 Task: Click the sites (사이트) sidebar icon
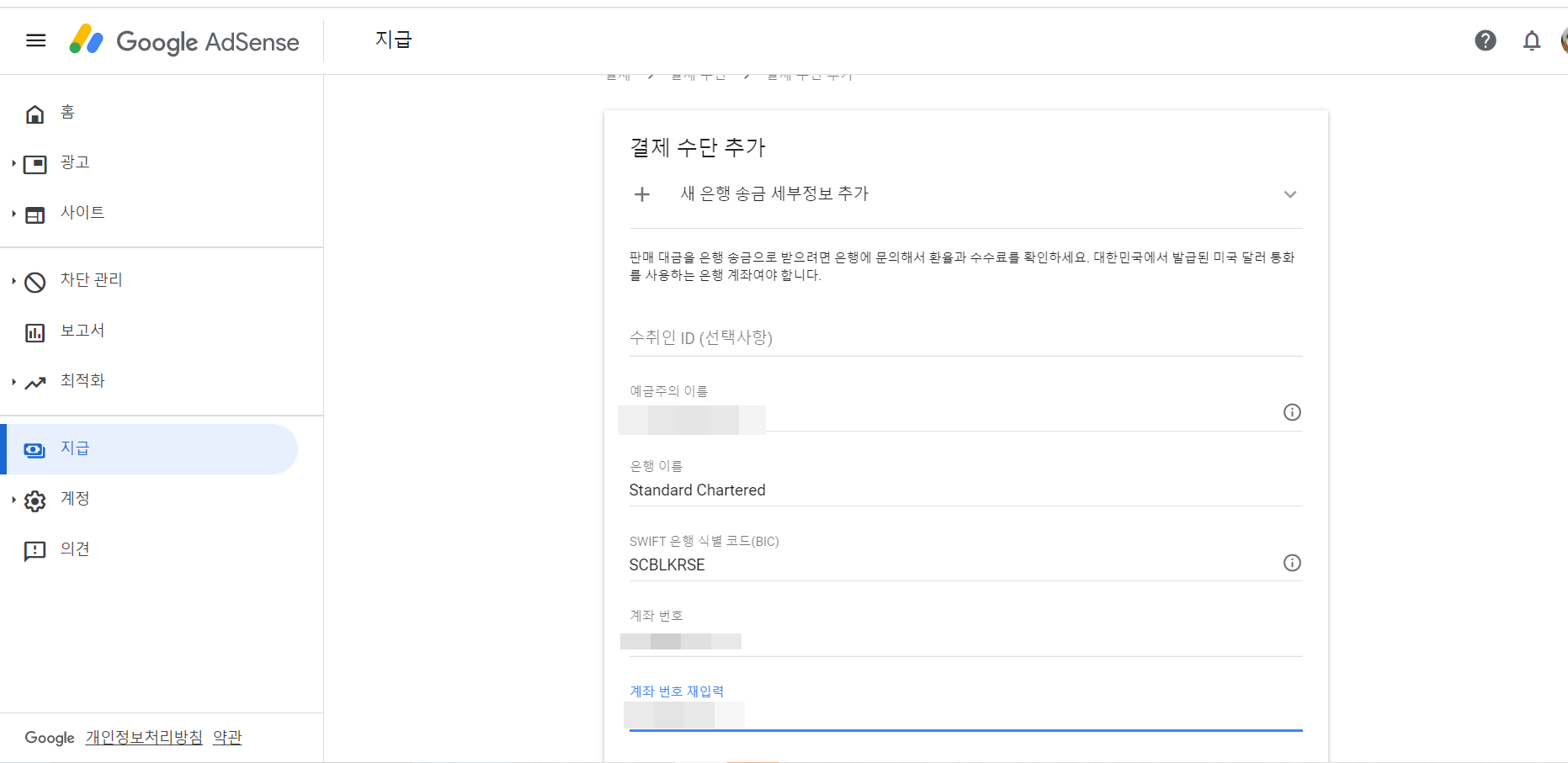pyautogui.click(x=35, y=215)
